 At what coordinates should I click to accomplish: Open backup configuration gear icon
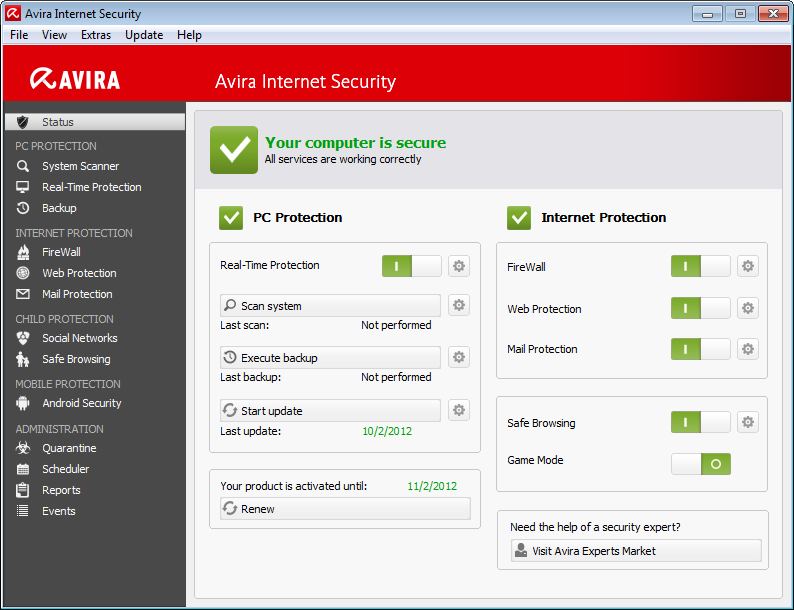pos(459,357)
